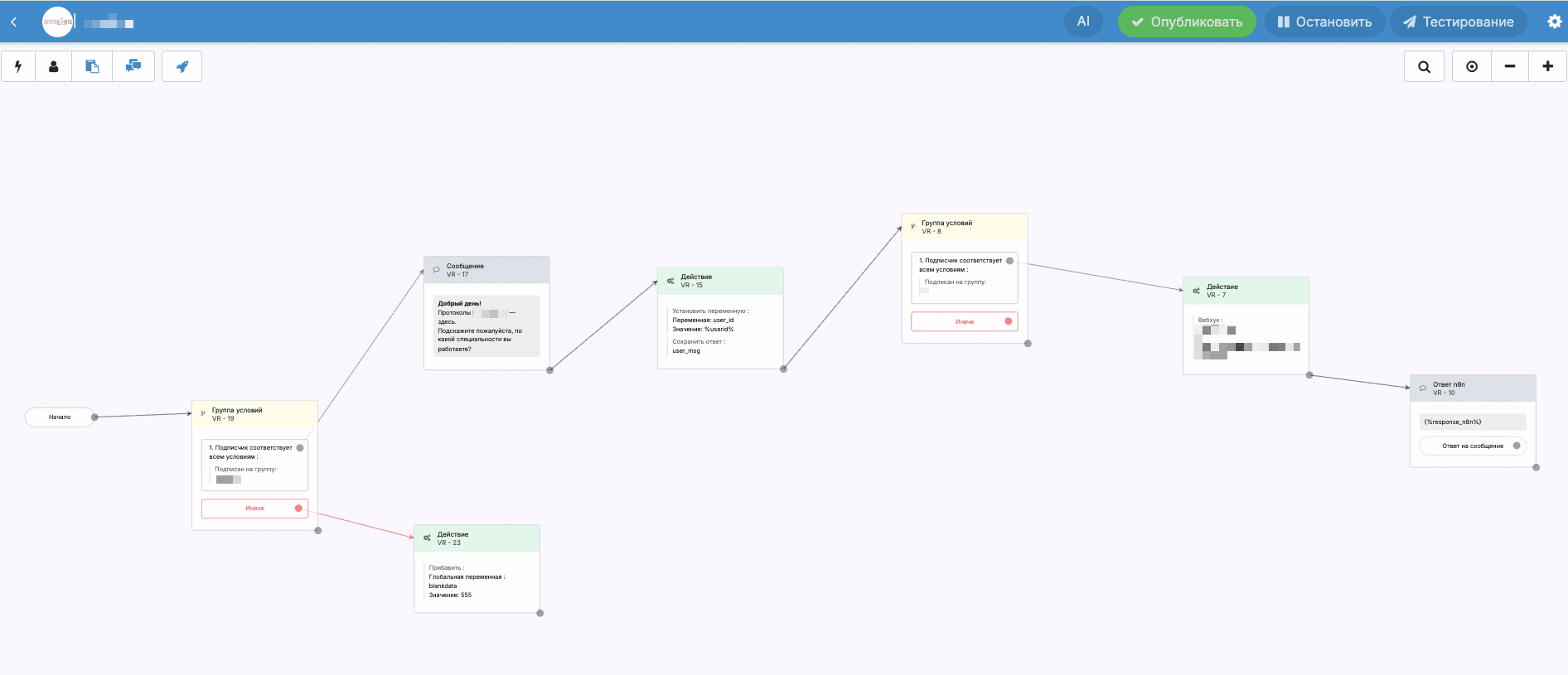This screenshot has height=675, width=1568.
Task: Open Тестирование mode
Action: 1459,22
